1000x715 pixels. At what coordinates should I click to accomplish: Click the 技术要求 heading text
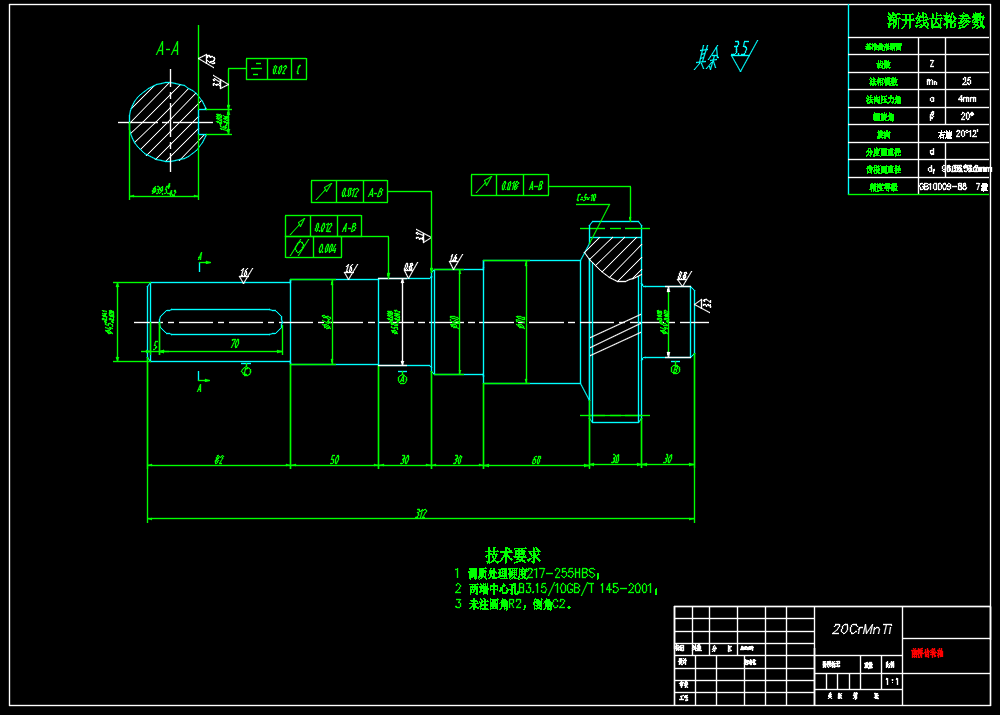click(x=513, y=555)
